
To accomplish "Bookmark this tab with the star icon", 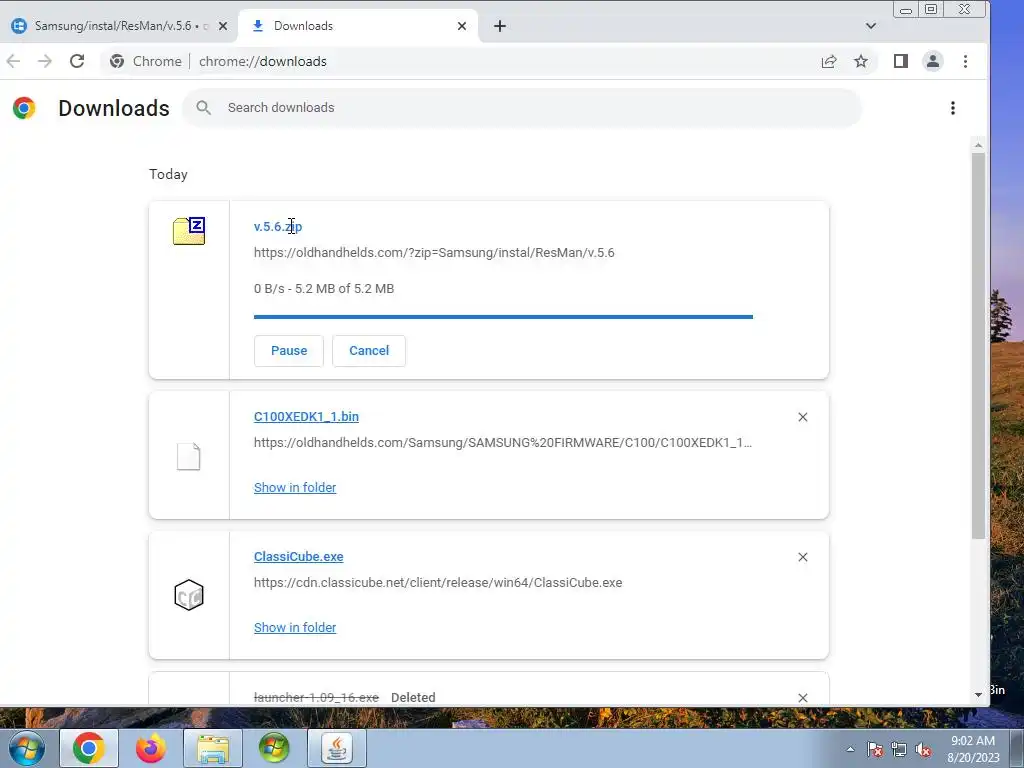I will 861,61.
